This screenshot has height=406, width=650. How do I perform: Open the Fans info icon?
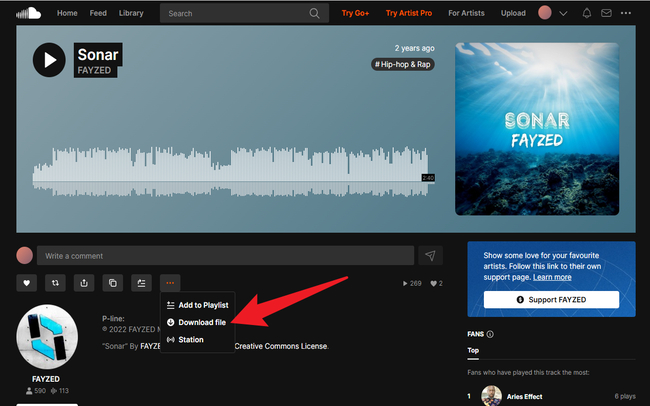tap(490, 334)
